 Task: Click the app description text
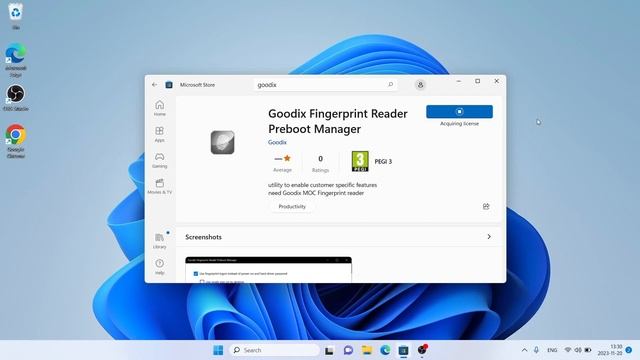[x=322, y=189]
